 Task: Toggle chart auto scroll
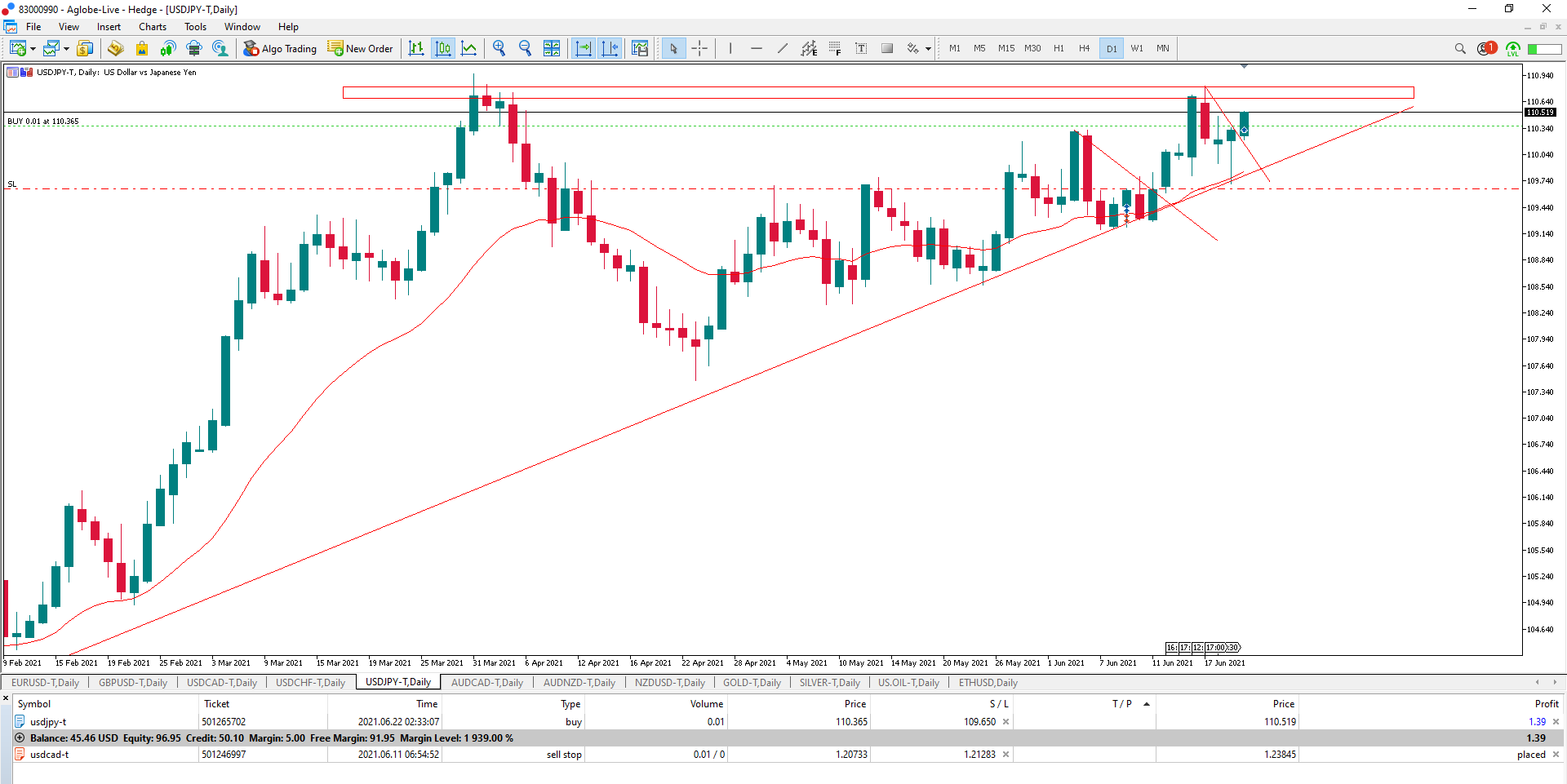[584, 49]
